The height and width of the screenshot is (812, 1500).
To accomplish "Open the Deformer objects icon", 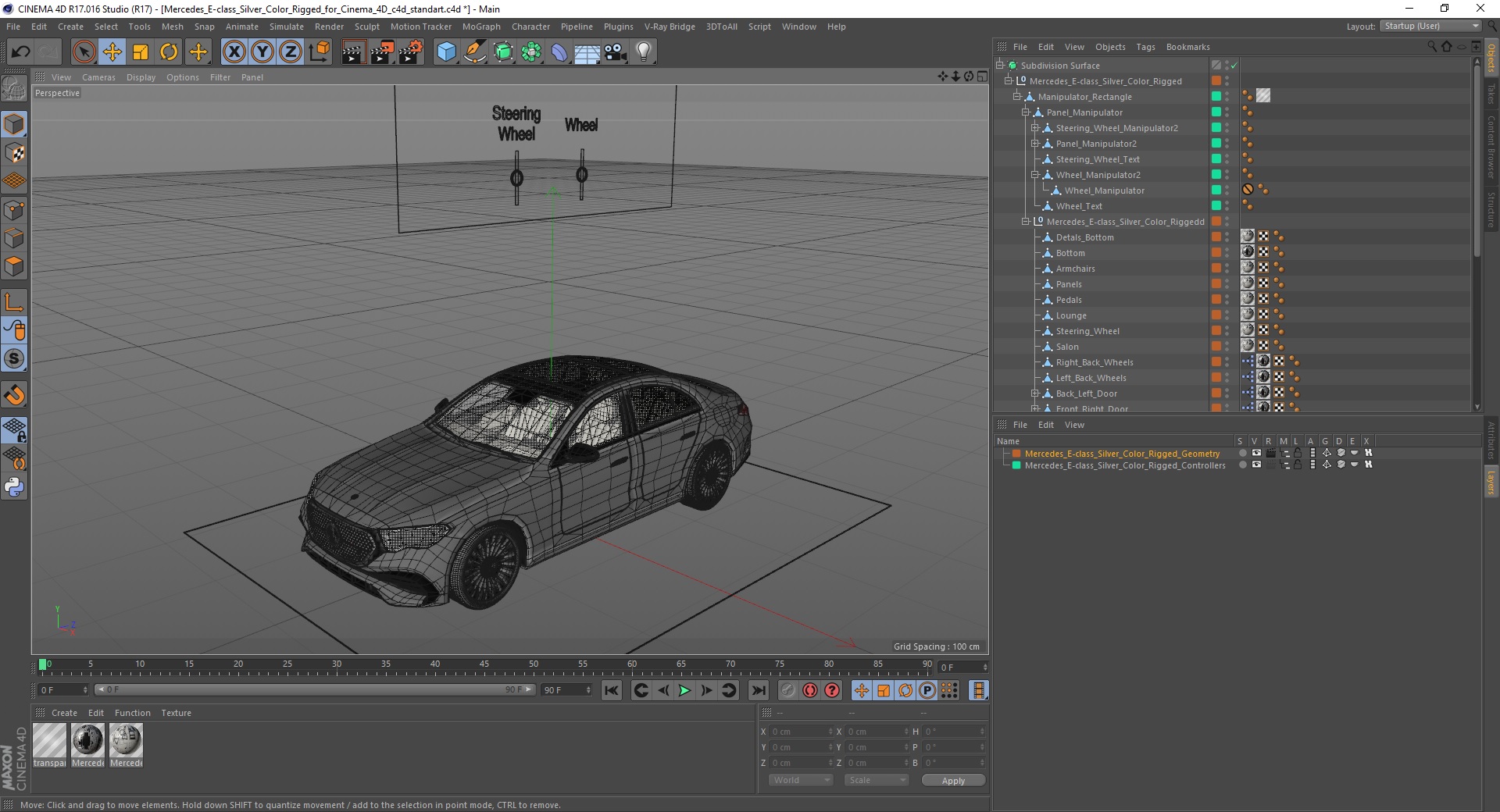I will tap(559, 52).
